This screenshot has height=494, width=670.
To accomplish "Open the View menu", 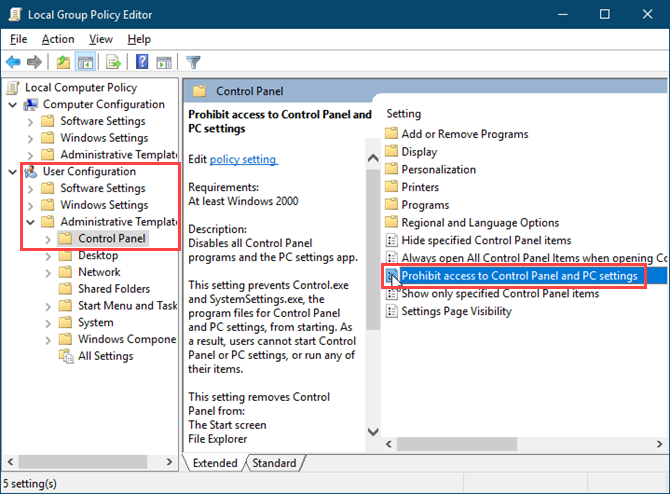I will point(101,39).
